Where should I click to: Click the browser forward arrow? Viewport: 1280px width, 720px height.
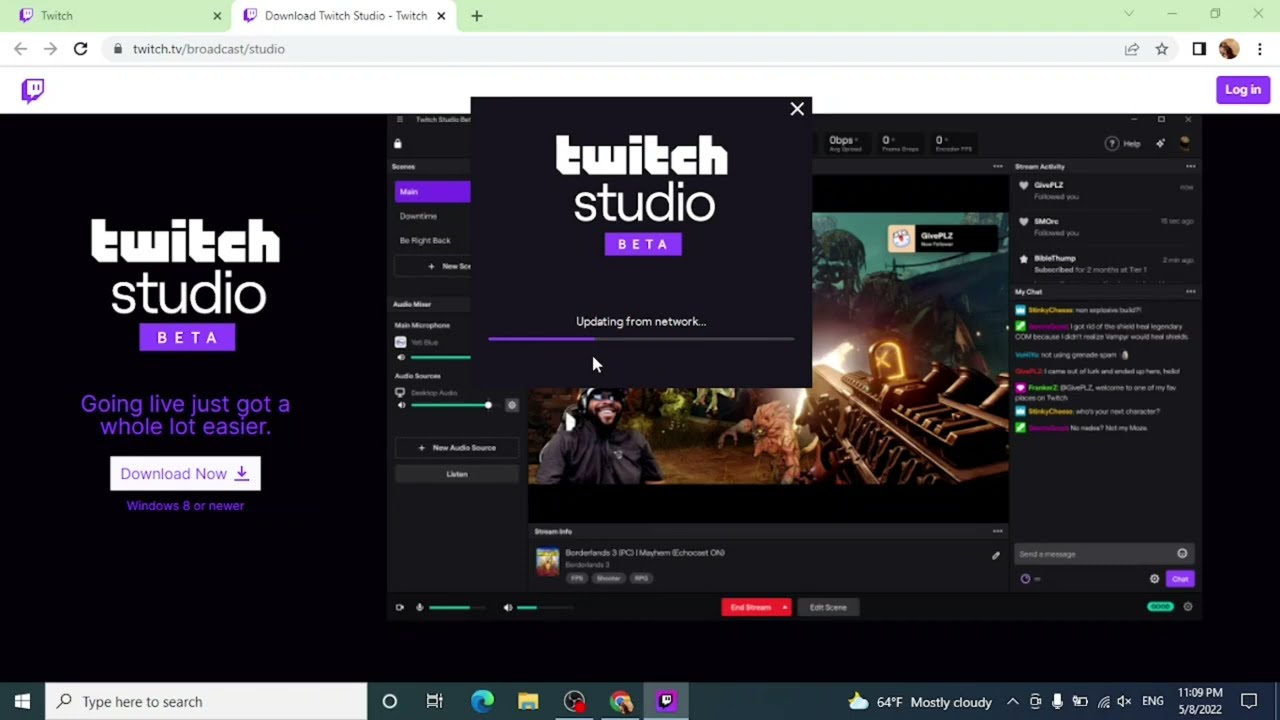click(x=50, y=49)
